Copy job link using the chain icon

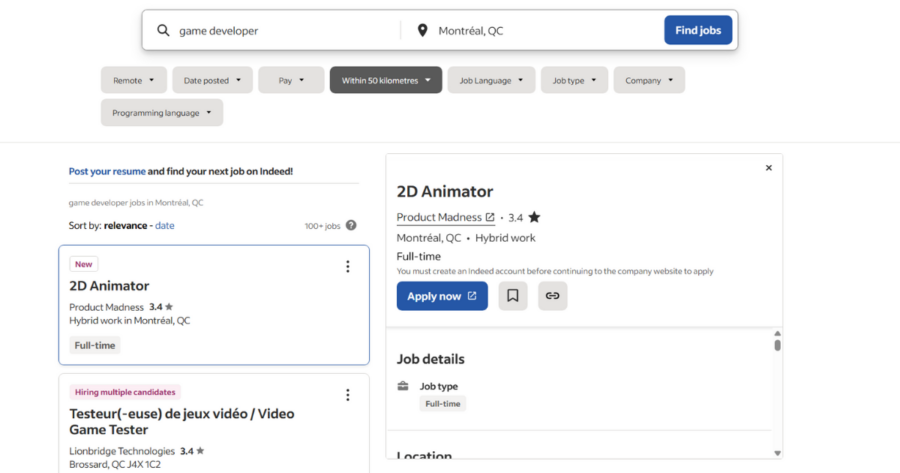coord(552,296)
